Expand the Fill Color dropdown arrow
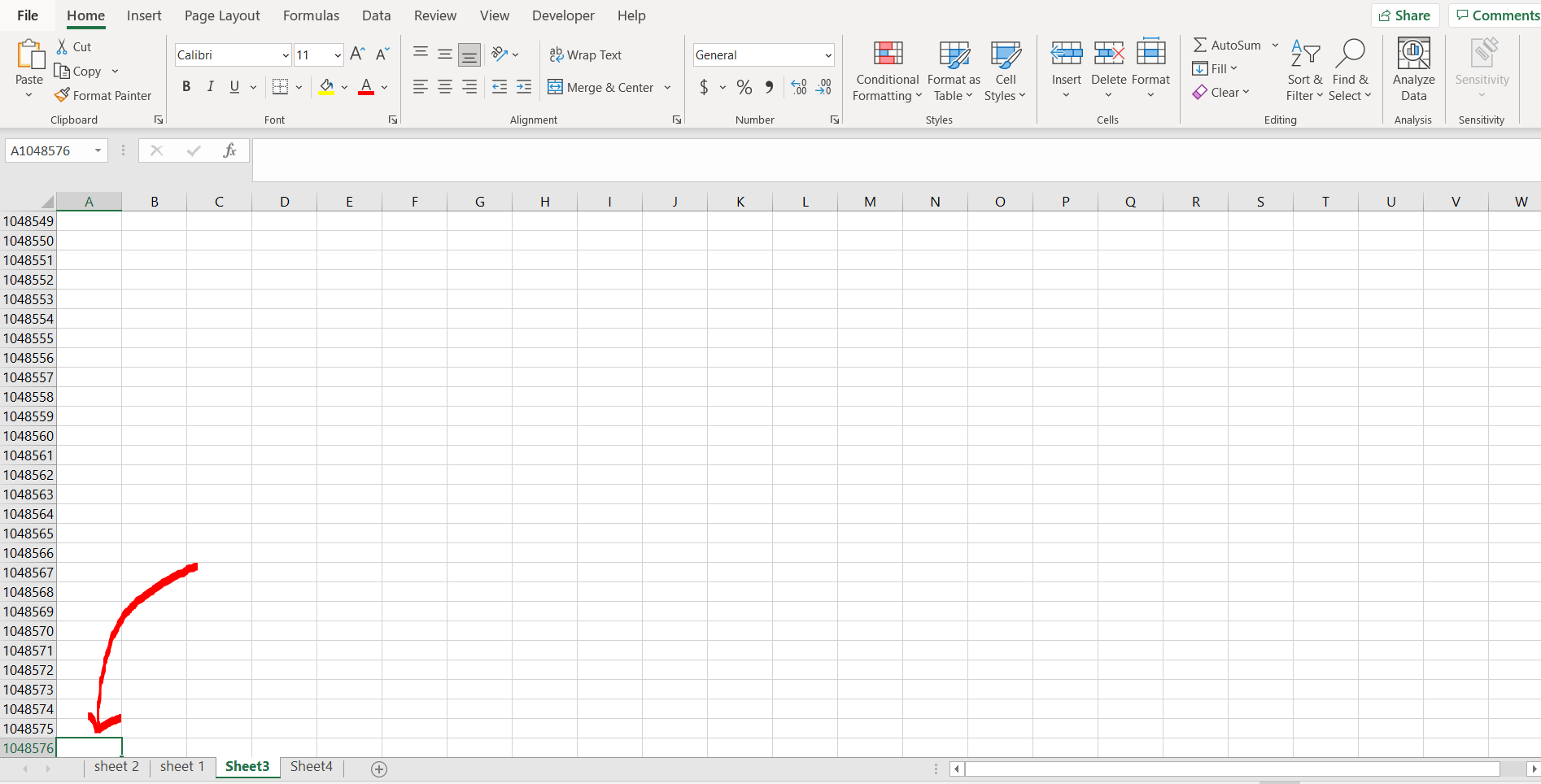 click(343, 87)
